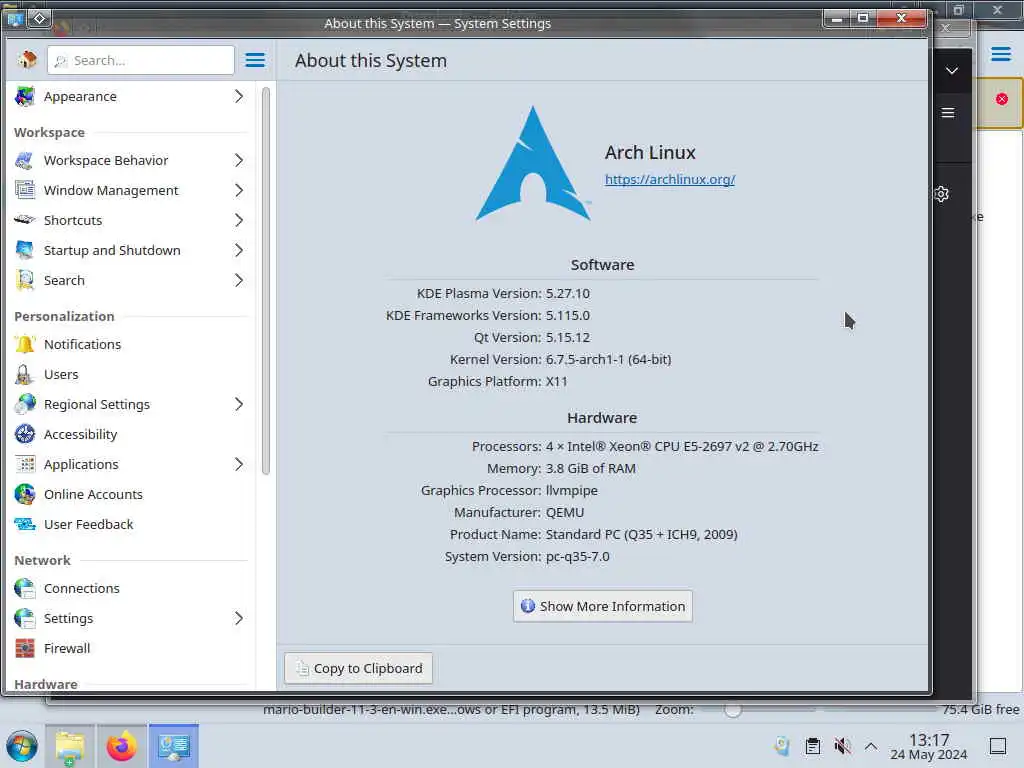Open the blue hamburger menu in background window

click(1000, 54)
